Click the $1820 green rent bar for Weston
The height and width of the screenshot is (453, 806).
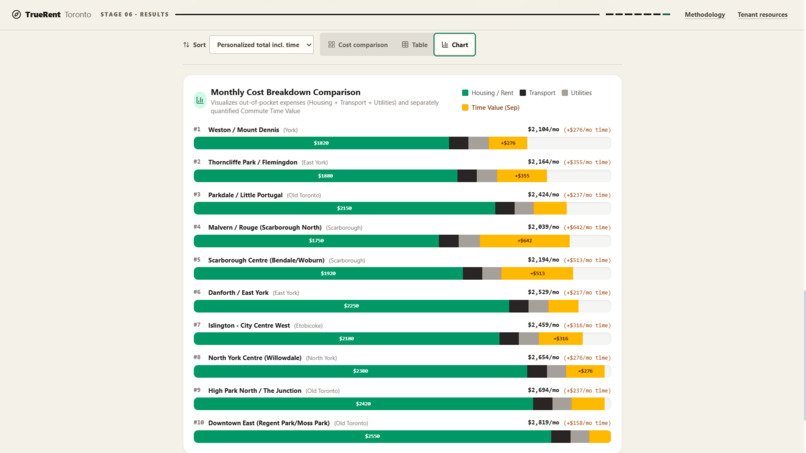click(x=321, y=143)
